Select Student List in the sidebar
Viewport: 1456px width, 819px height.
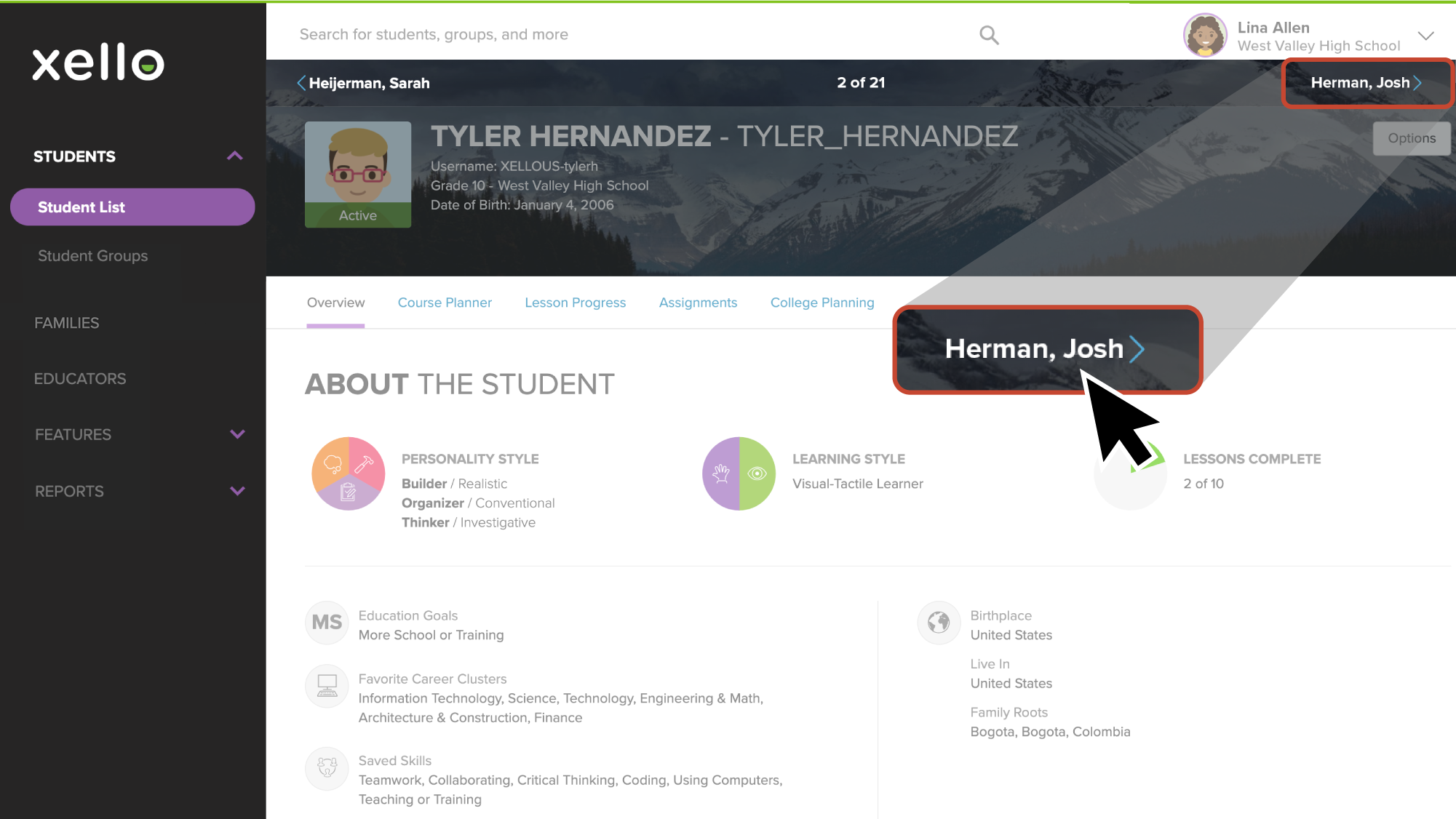pyautogui.click(x=132, y=207)
